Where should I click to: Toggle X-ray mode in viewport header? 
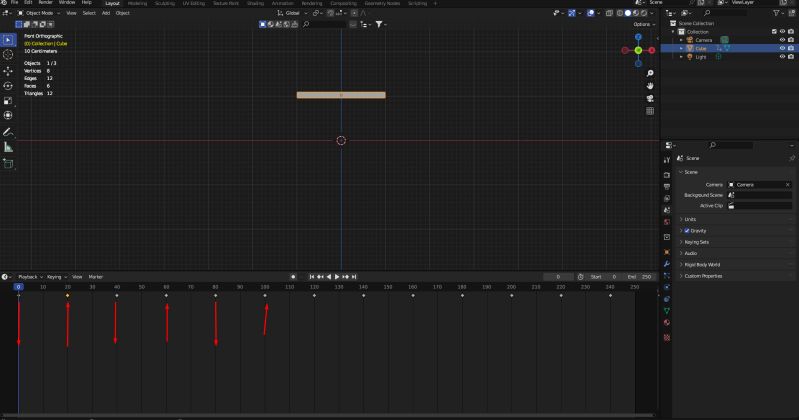[x=609, y=13]
